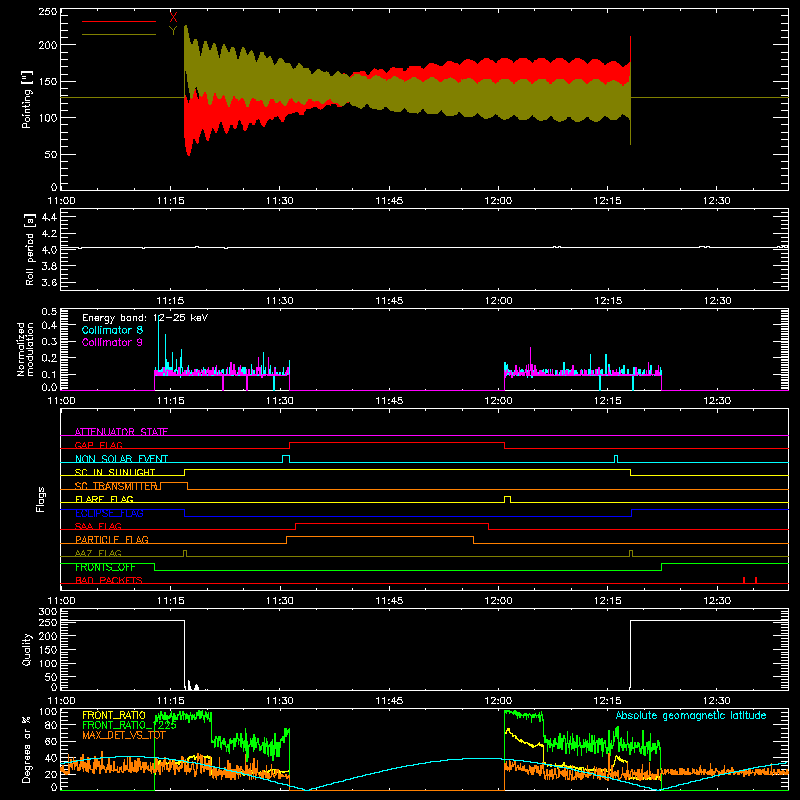Click the "200" tick label on Pointing axis
This screenshot has height=800, width=800.
[48, 45]
